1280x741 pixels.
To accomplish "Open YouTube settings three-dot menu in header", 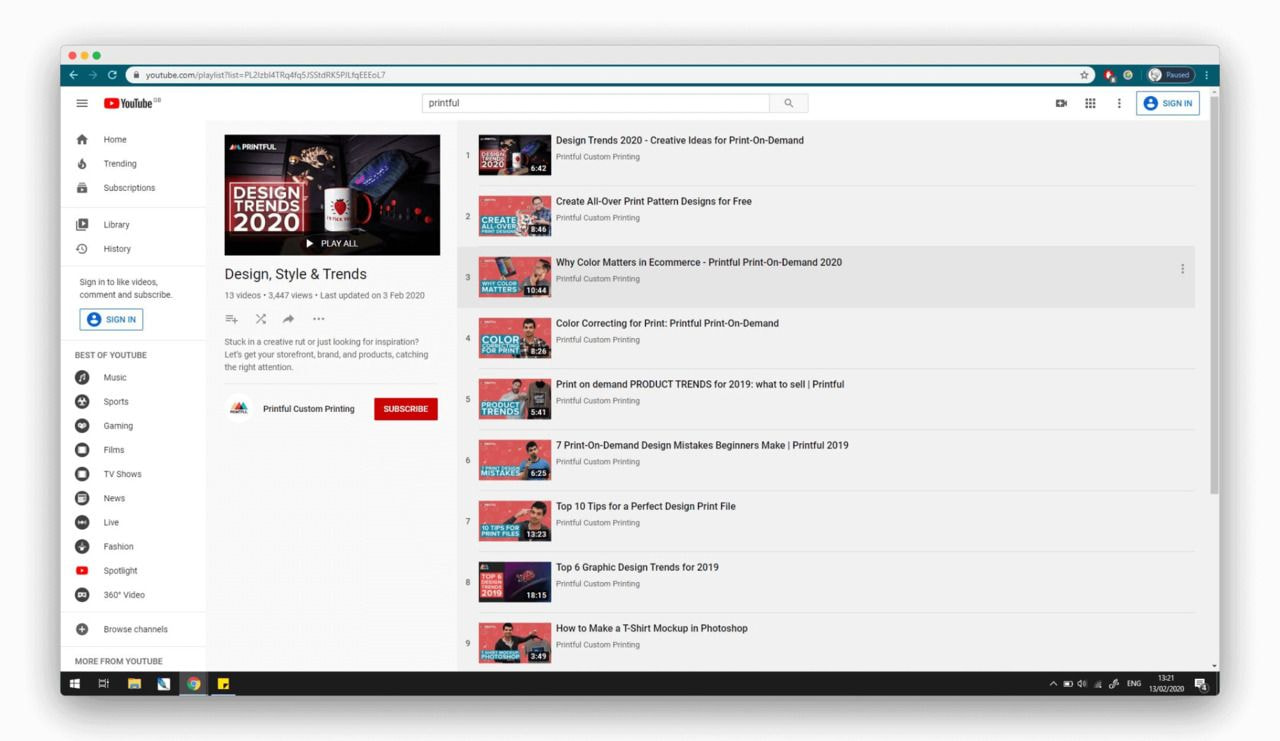I will tap(1119, 103).
